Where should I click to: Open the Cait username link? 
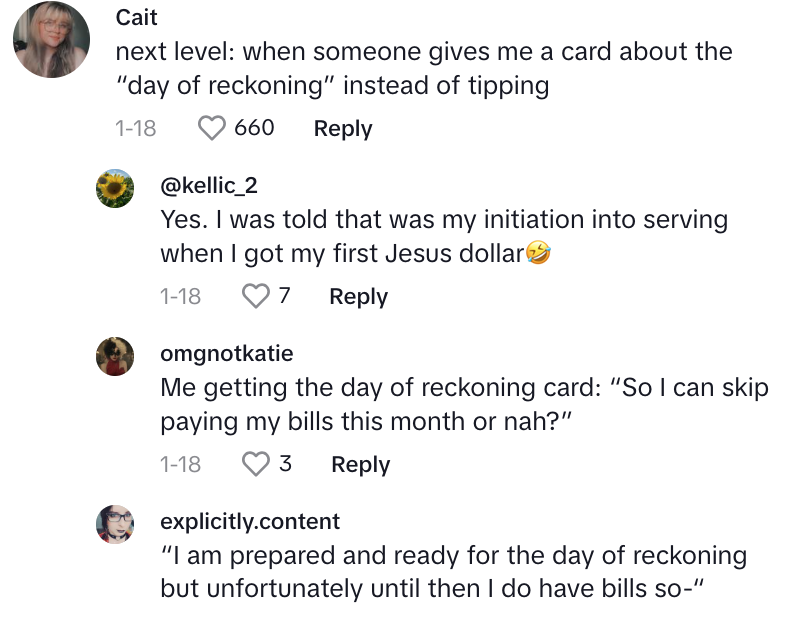click(x=136, y=18)
